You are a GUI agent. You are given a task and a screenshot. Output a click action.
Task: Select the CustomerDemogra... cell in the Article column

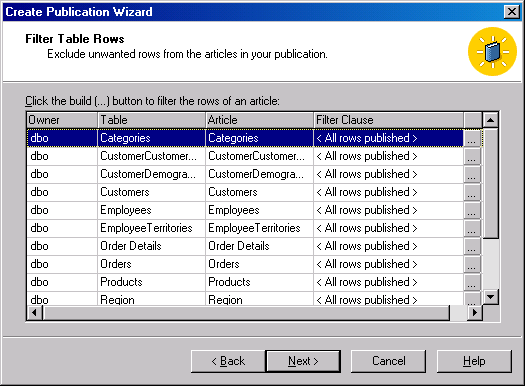[259, 174]
